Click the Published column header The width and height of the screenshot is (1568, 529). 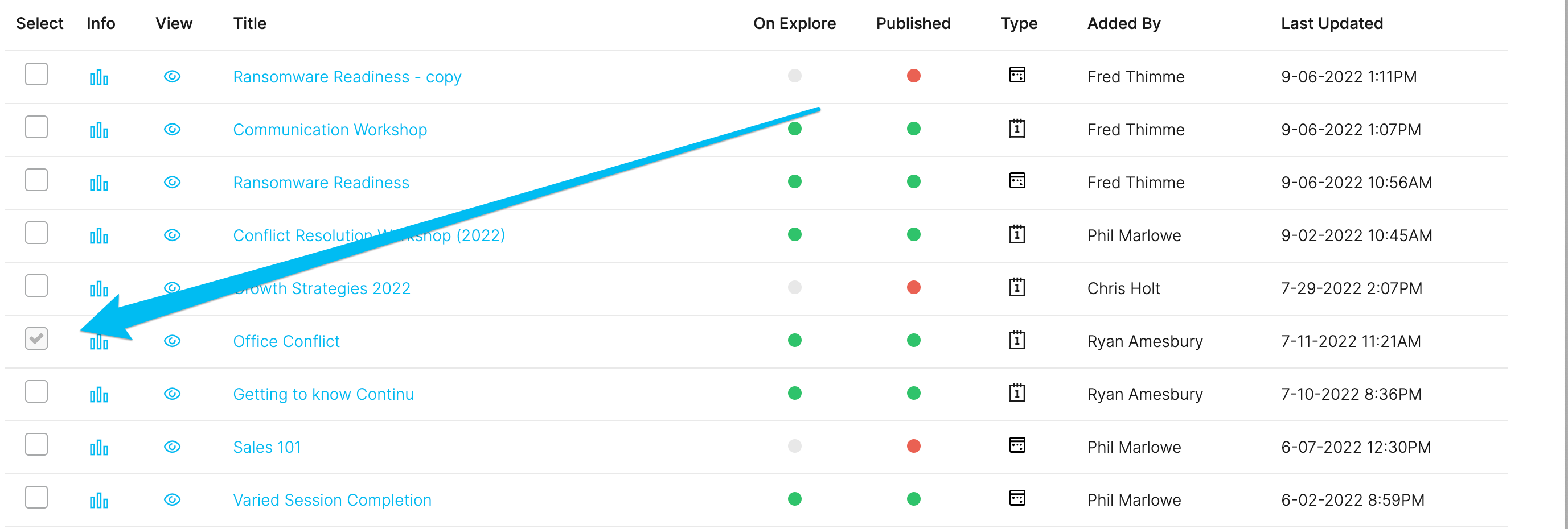pos(913,23)
